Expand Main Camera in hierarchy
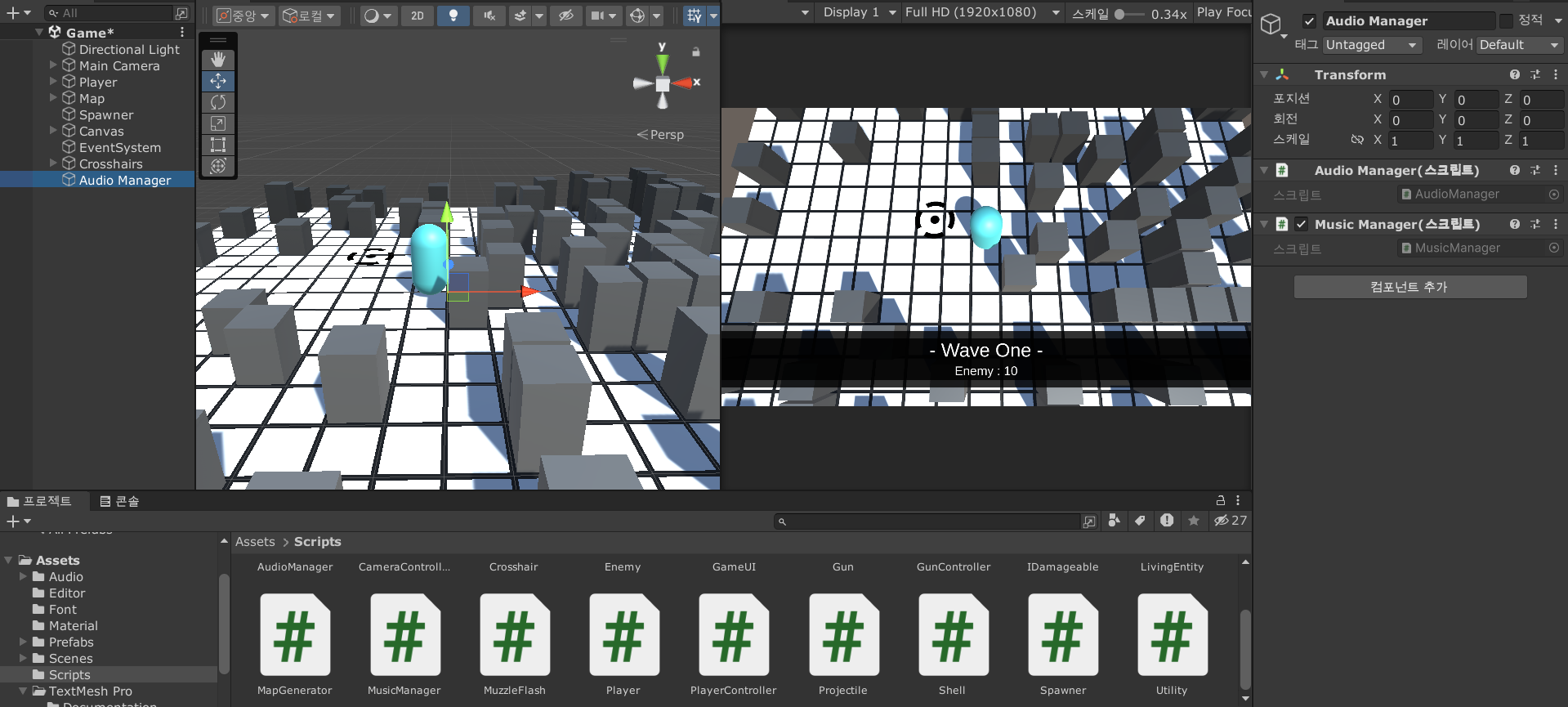 (x=53, y=65)
